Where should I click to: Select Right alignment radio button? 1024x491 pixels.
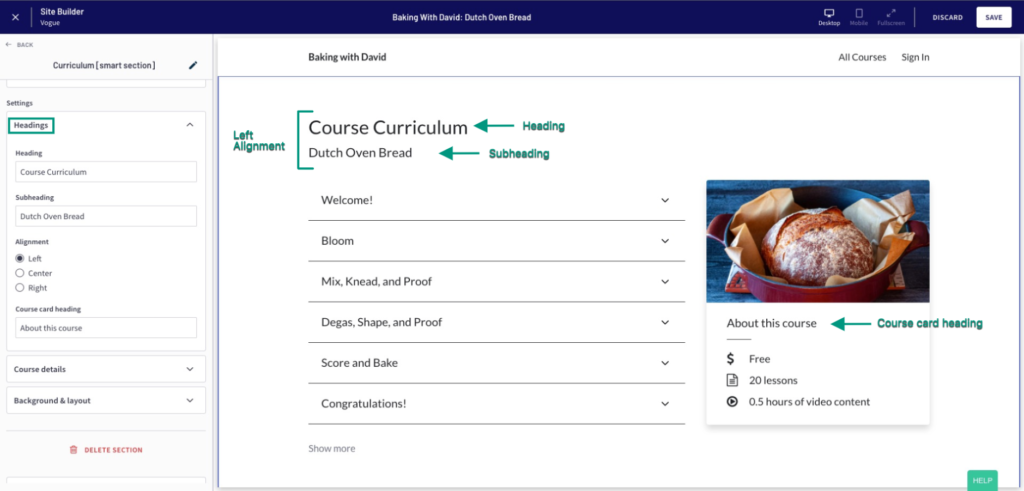click(20, 288)
